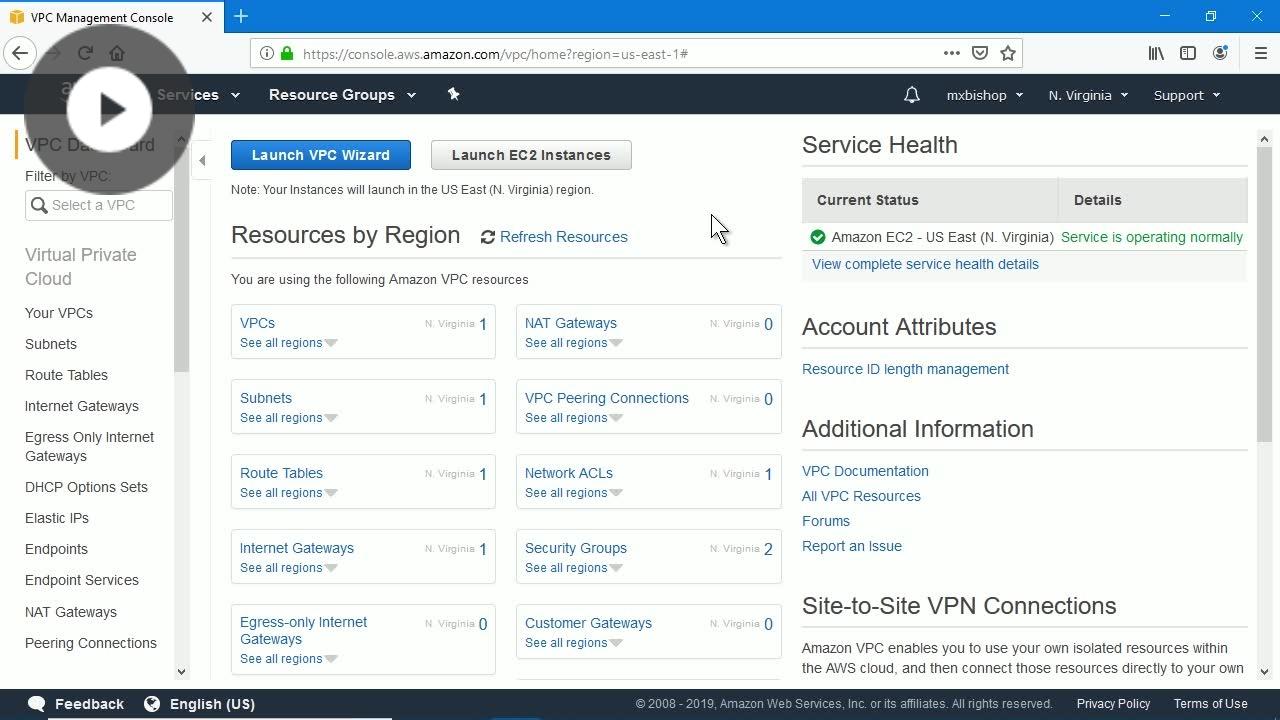Image resolution: width=1280 pixels, height=720 pixels.
Task: Open the Terms of Use footer link
Action: click(1210, 704)
